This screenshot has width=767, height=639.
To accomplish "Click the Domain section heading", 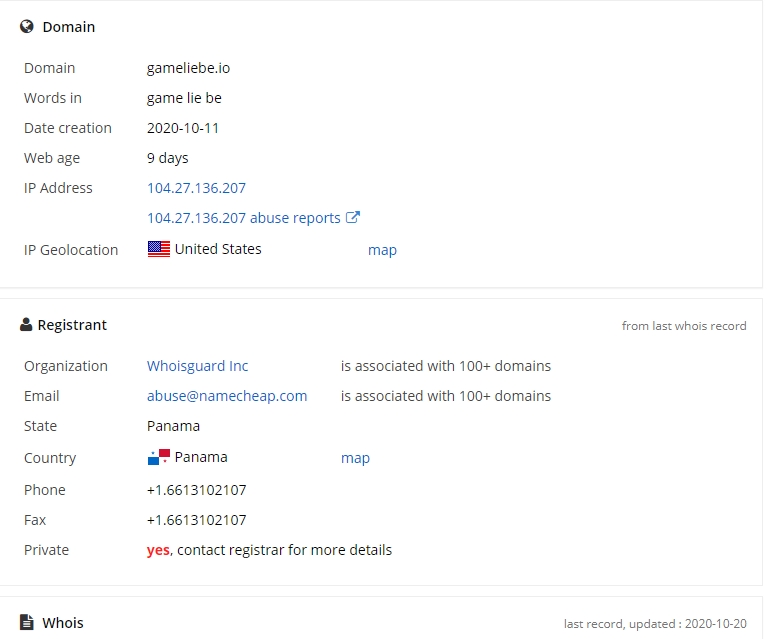I will click(x=69, y=27).
